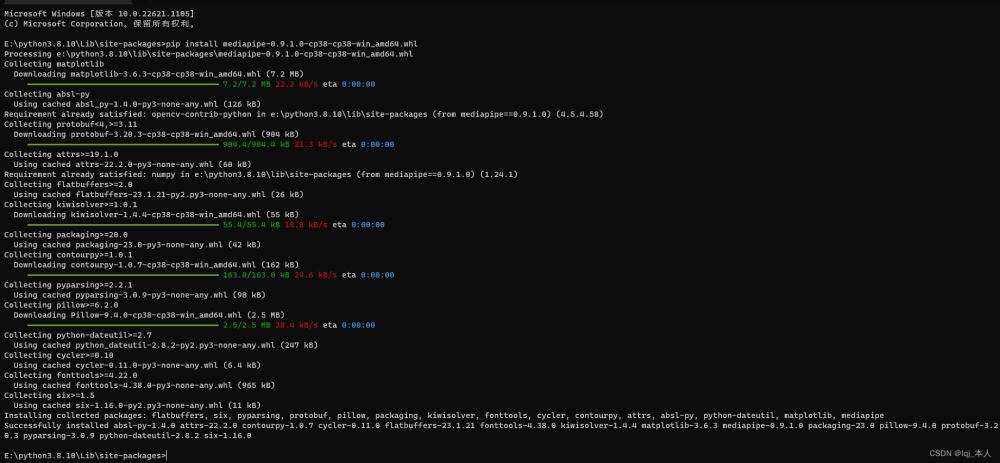
Task: Select Using cached pyparsing-3.0.9 wheel line
Action: (139, 295)
